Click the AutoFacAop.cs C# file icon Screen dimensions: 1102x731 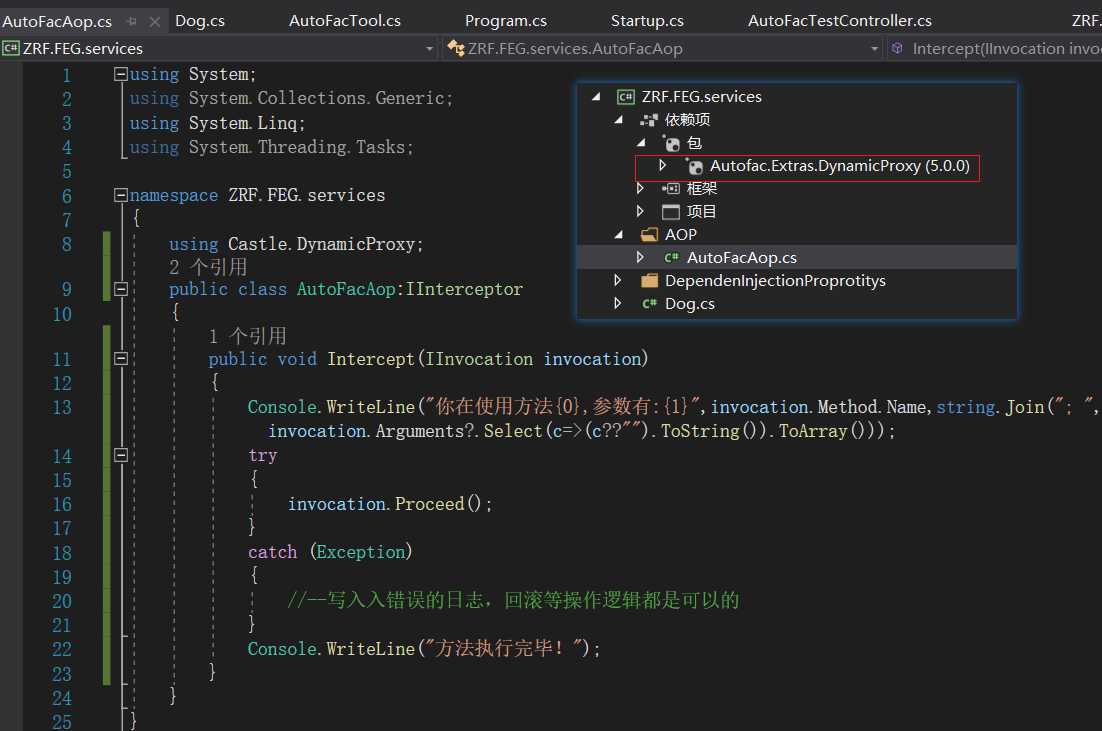671,258
